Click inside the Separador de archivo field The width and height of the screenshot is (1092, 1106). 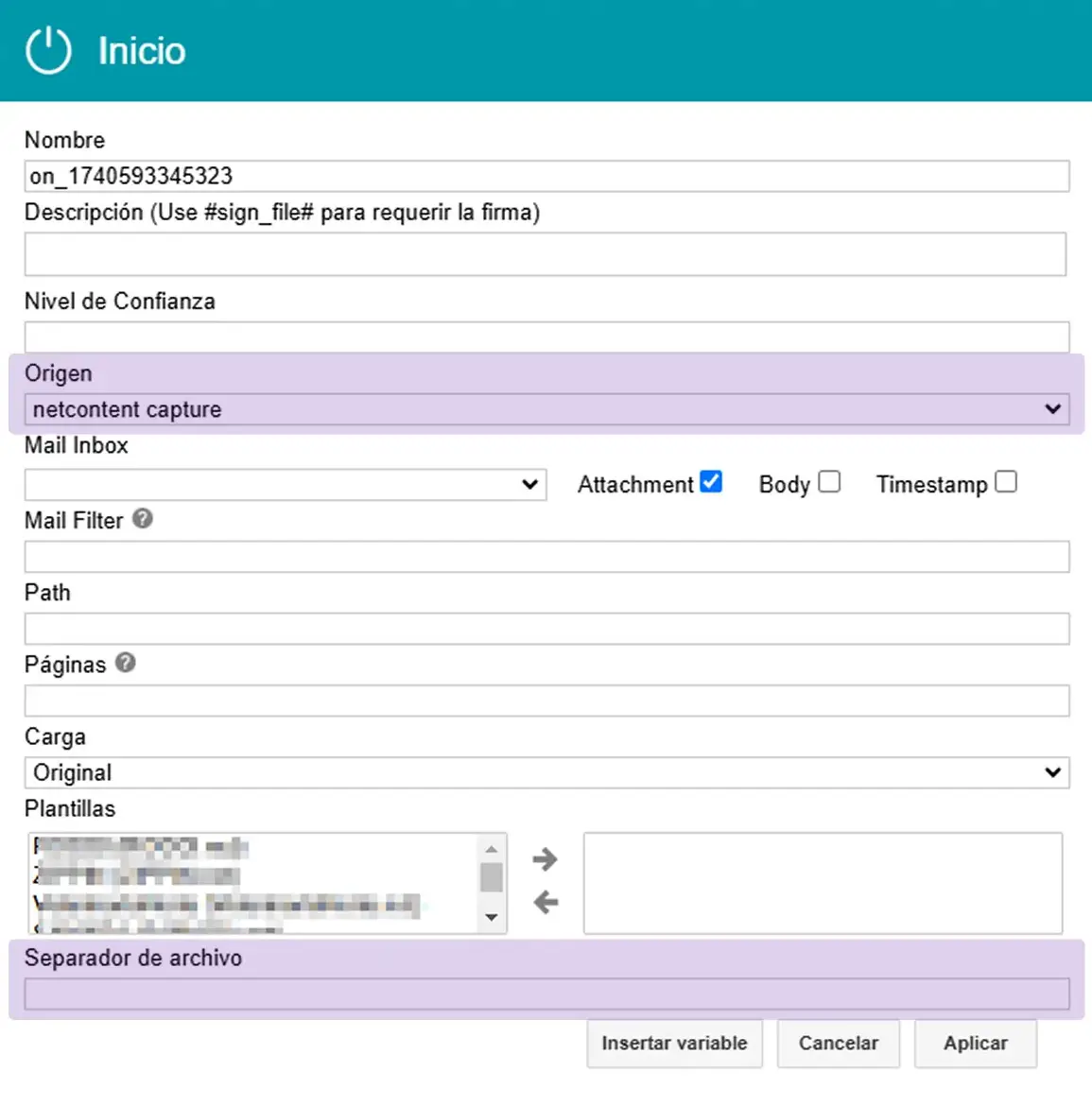pos(546,993)
